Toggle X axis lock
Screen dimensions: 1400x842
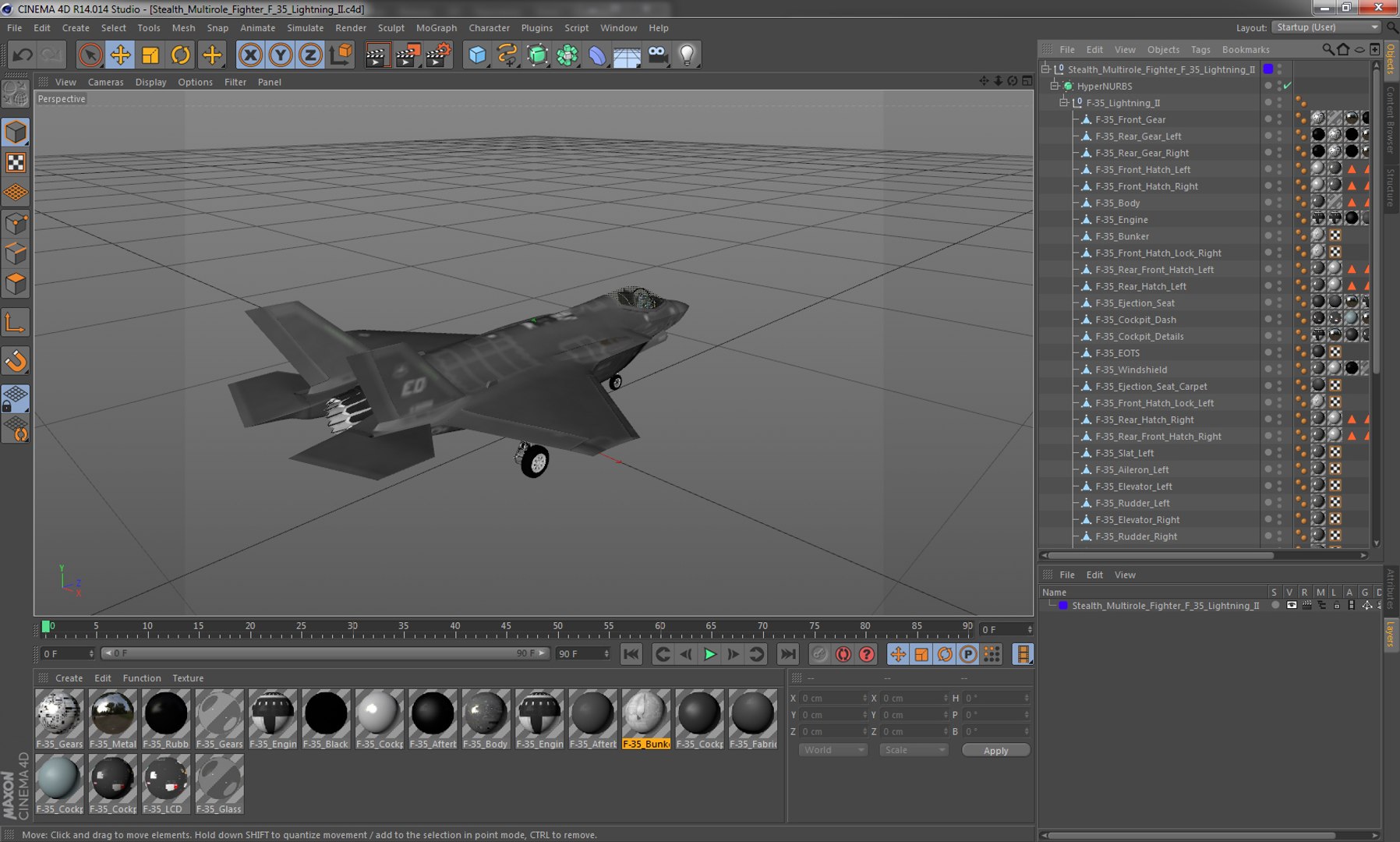coord(250,55)
